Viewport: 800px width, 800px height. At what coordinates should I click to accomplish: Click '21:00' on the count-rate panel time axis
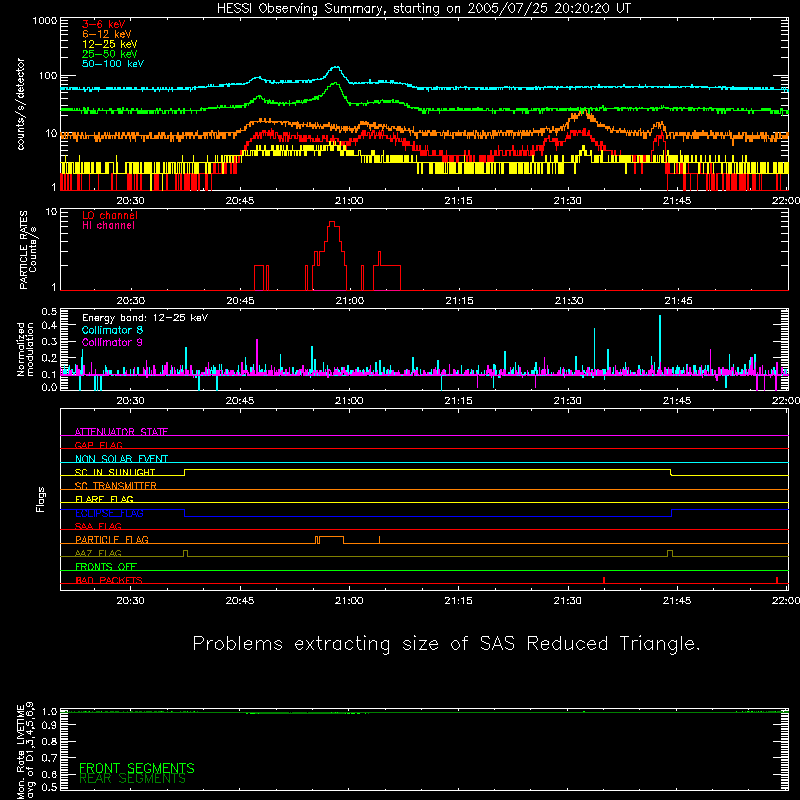[x=349, y=201]
